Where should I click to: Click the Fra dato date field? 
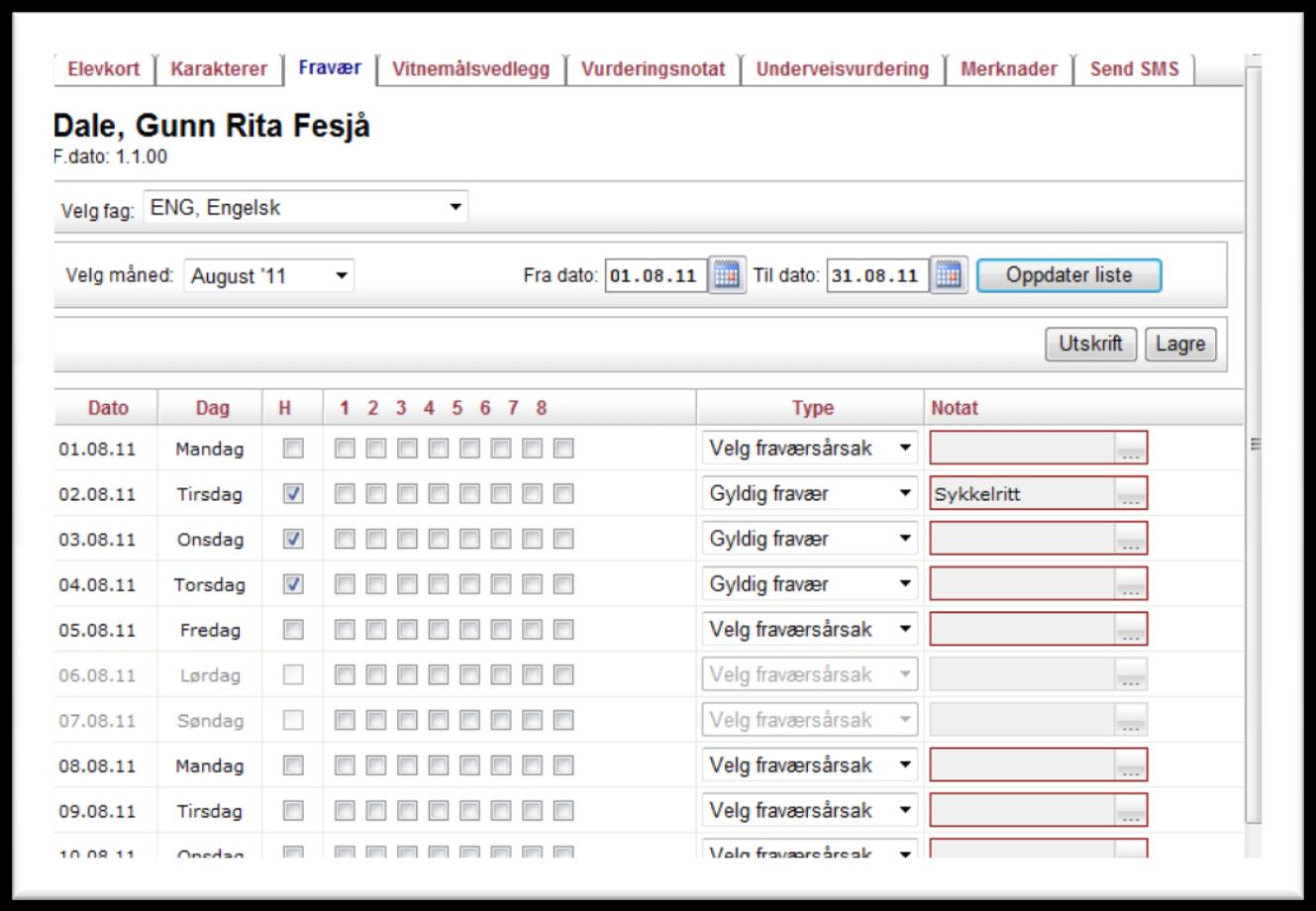coord(656,275)
